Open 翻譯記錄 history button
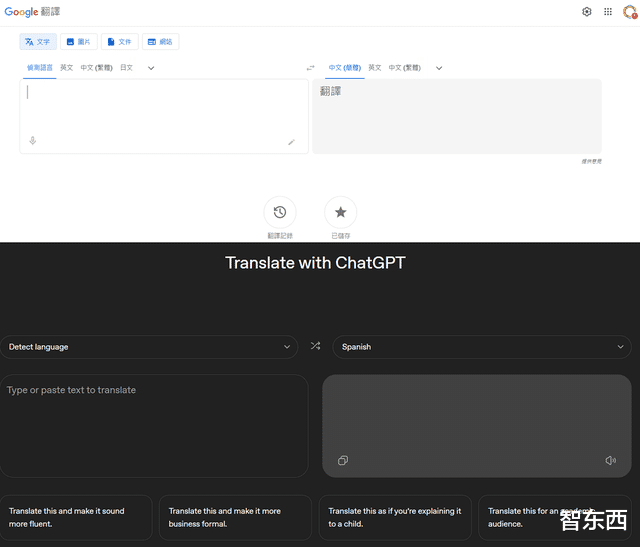Screen dimensions: 640x547 (280, 212)
